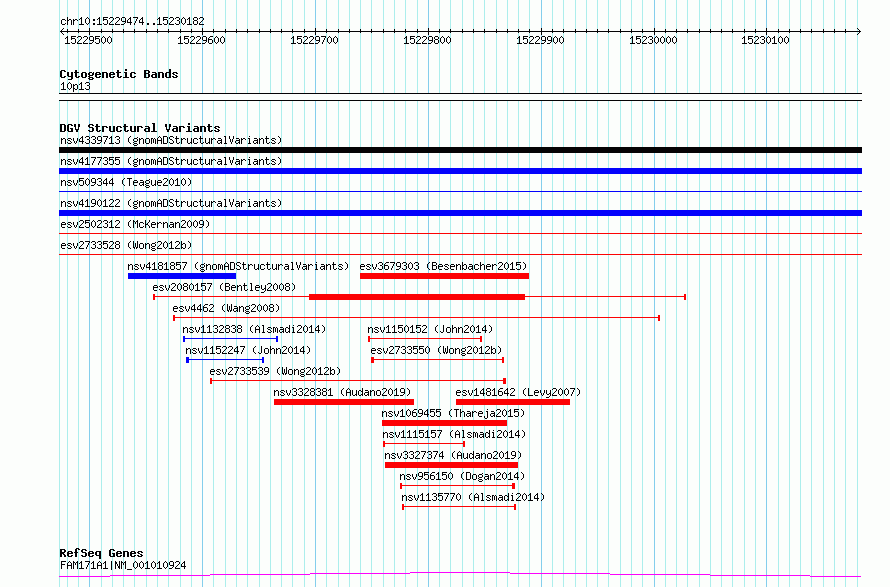This screenshot has height=587, width=890.
Task: Click the red nsv1115157 span line
Action: (424, 444)
